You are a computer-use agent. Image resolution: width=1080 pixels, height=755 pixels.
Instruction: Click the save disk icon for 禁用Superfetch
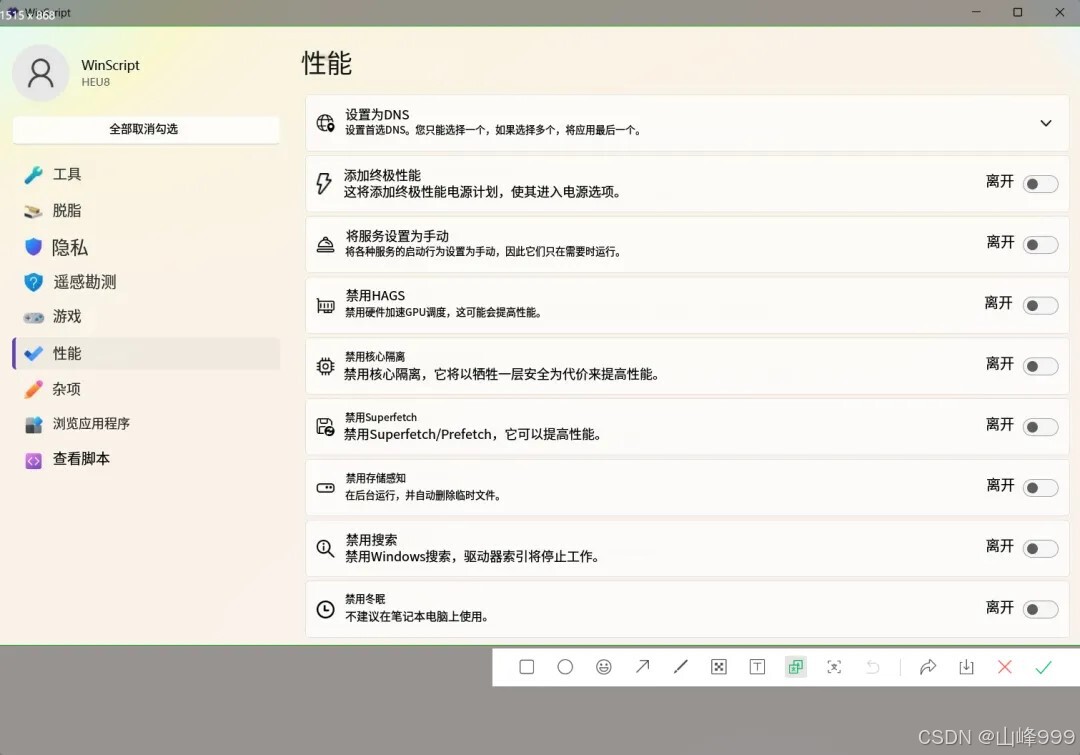click(325, 427)
